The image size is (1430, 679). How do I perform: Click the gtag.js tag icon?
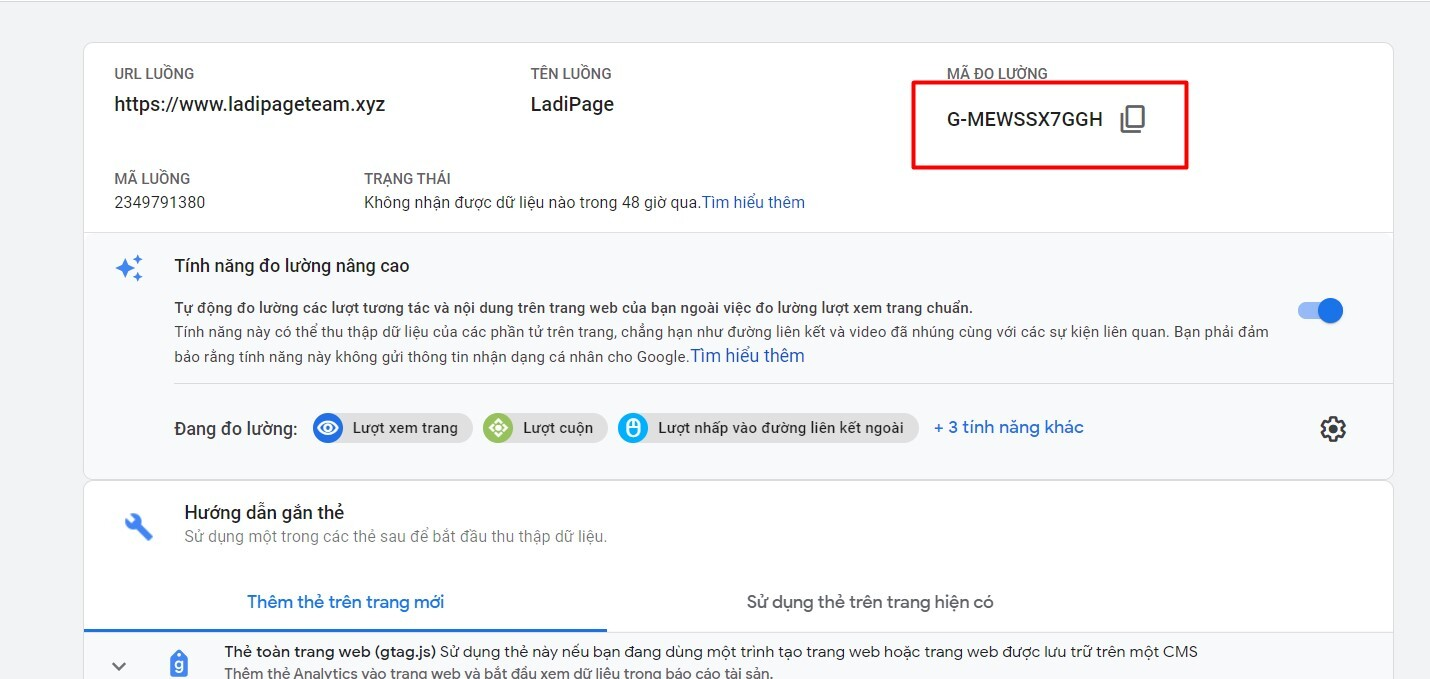pos(178,662)
